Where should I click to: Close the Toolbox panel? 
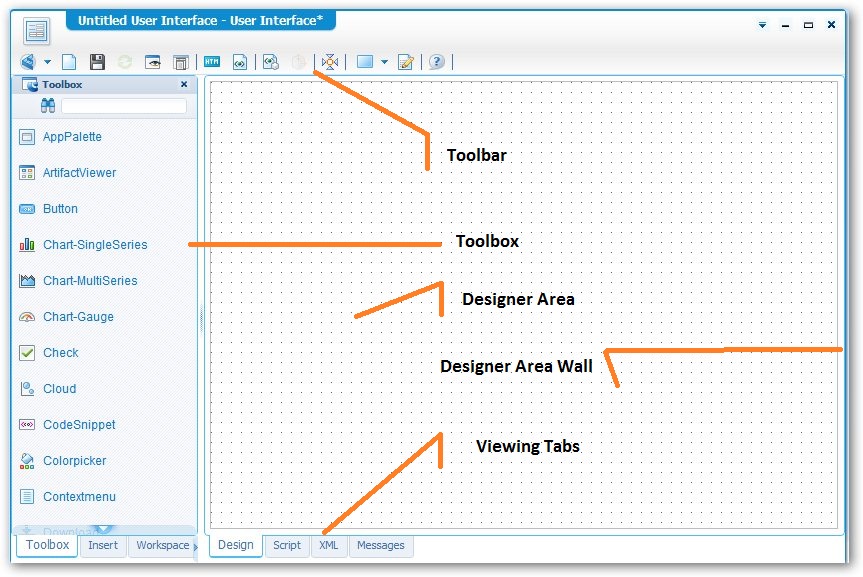tap(184, 85)
